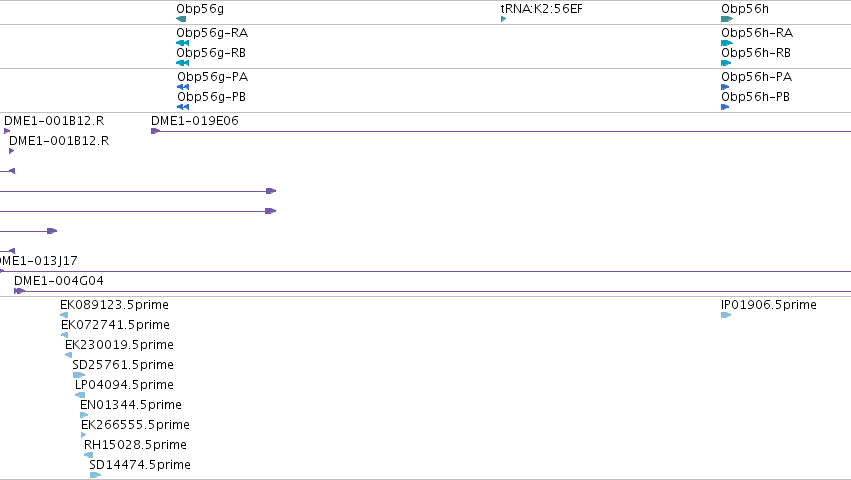
Task: Select the blue glyph beneath Obp56h-PB
Action: pyautogui.click(x=725, y=107)
